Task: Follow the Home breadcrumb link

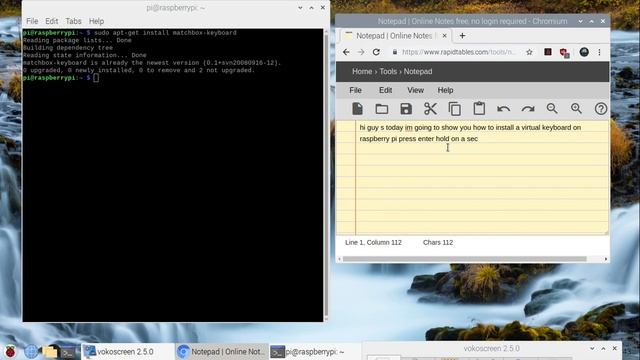Action: [362, 71]
